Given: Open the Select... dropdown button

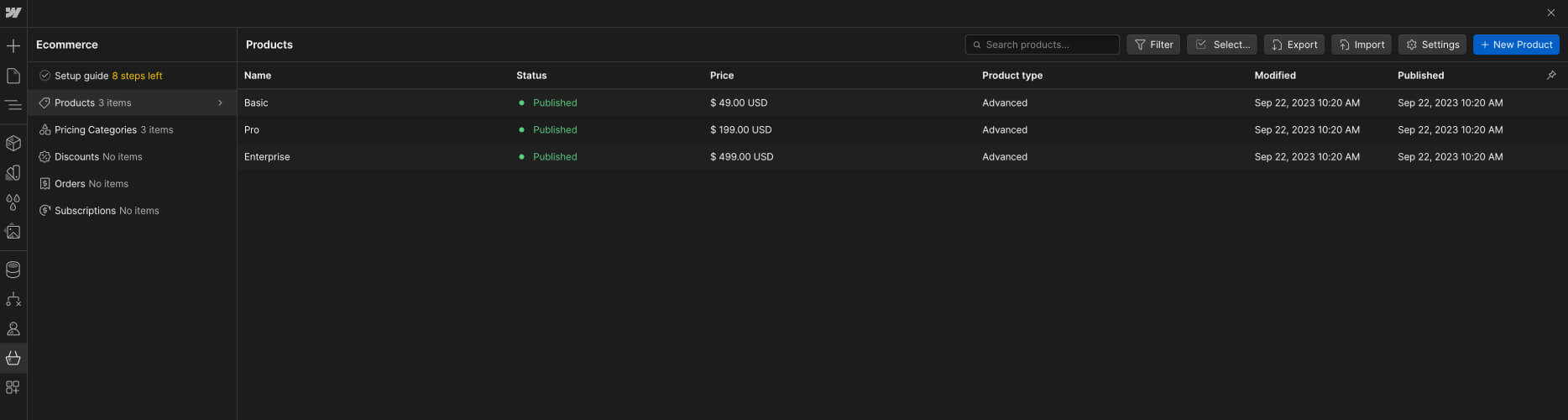Looking at the screenshot, I should (1221, 45).
